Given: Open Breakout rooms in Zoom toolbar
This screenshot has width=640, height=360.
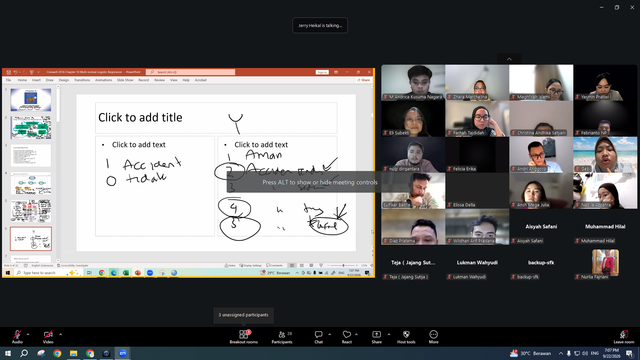Looking at the screenshot, I should tap(244, 337).
